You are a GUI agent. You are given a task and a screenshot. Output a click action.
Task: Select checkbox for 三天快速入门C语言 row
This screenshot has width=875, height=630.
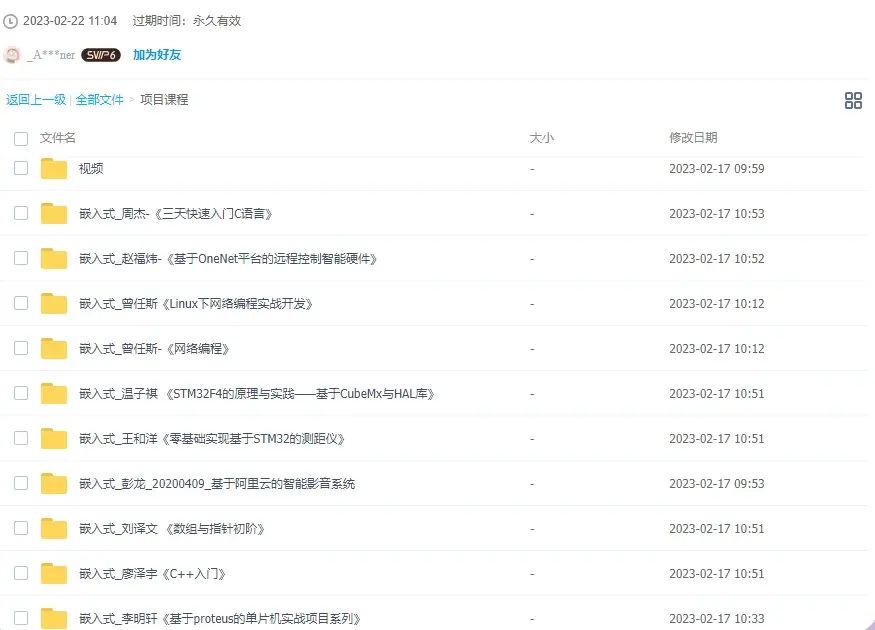coord(21,213)
